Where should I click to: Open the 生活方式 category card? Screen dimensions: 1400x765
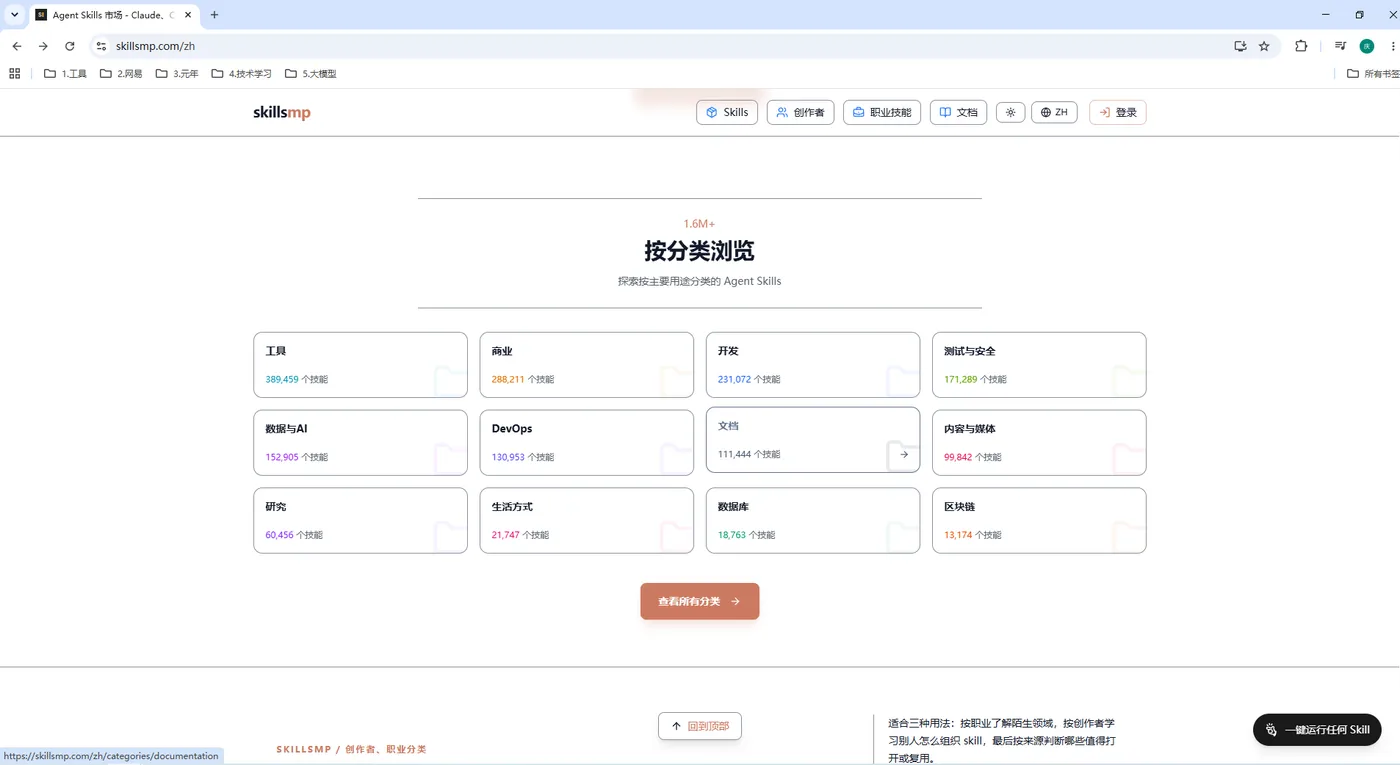587,521
